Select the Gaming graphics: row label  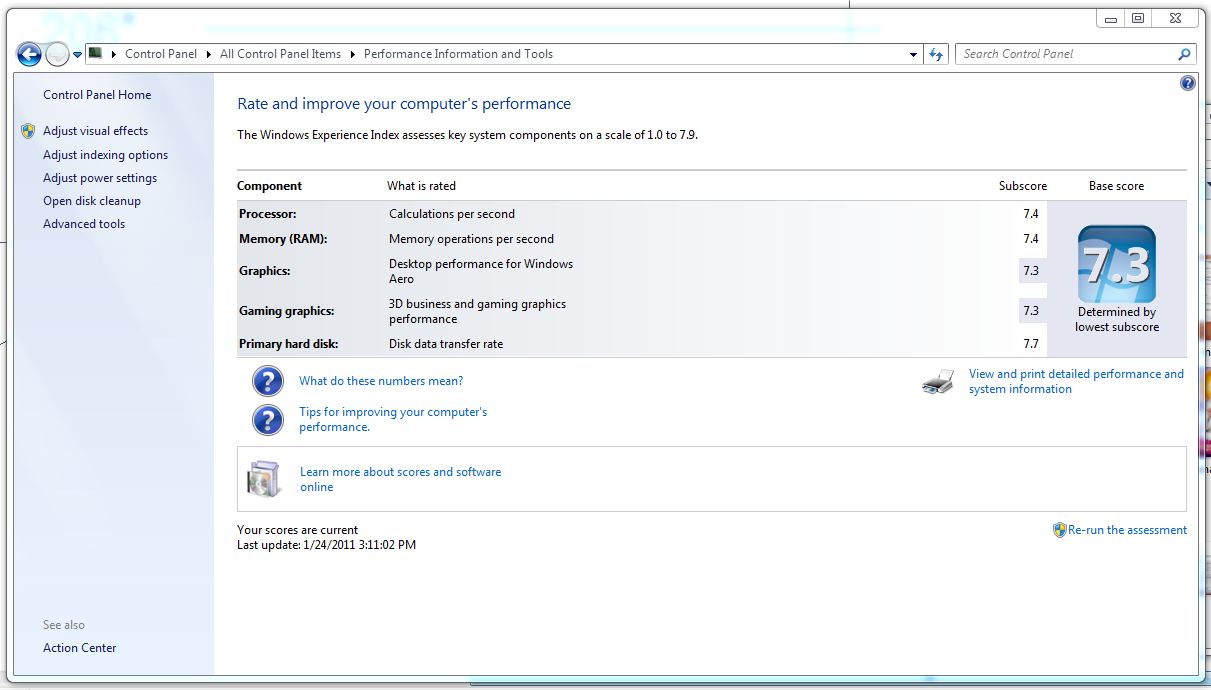(287, 311)
